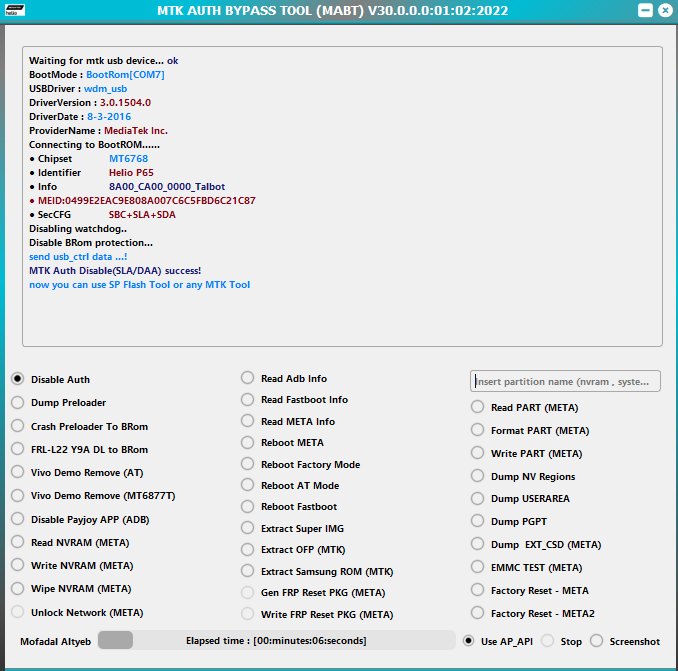Close the MABT window

[x=665, y=10]
